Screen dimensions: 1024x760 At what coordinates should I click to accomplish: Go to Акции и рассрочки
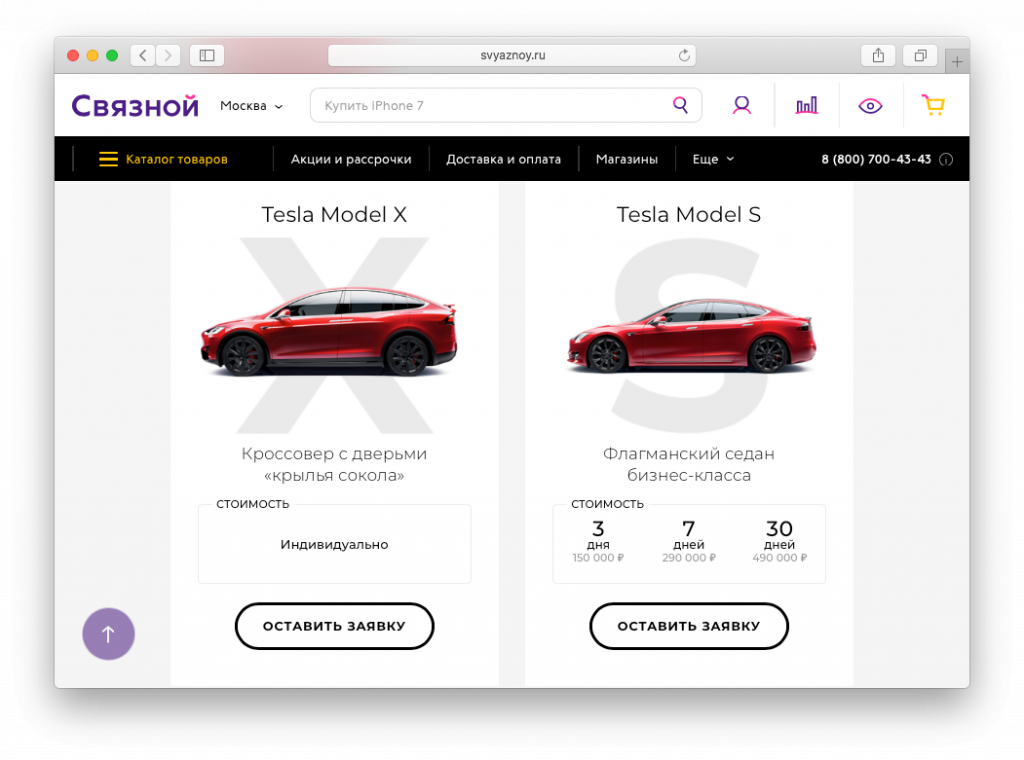click(x=351, y=159)
